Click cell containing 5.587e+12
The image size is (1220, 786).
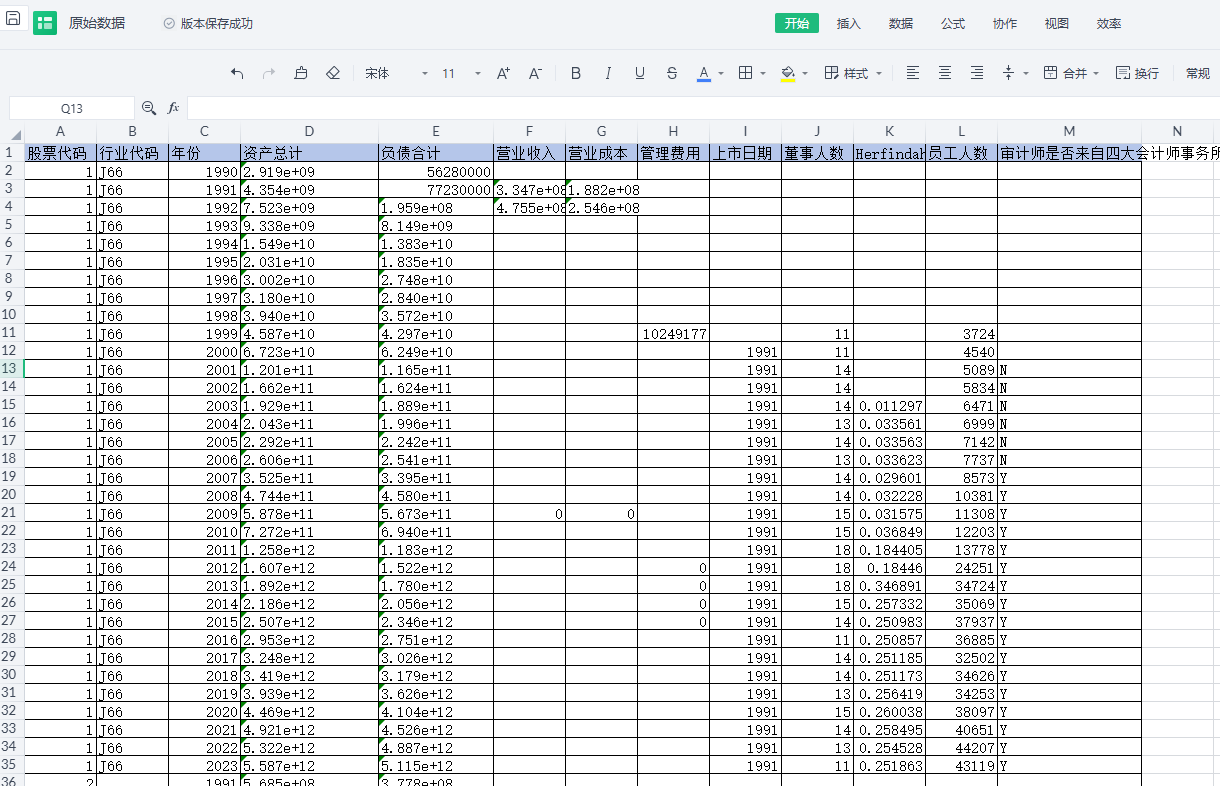tap(309, 765)
